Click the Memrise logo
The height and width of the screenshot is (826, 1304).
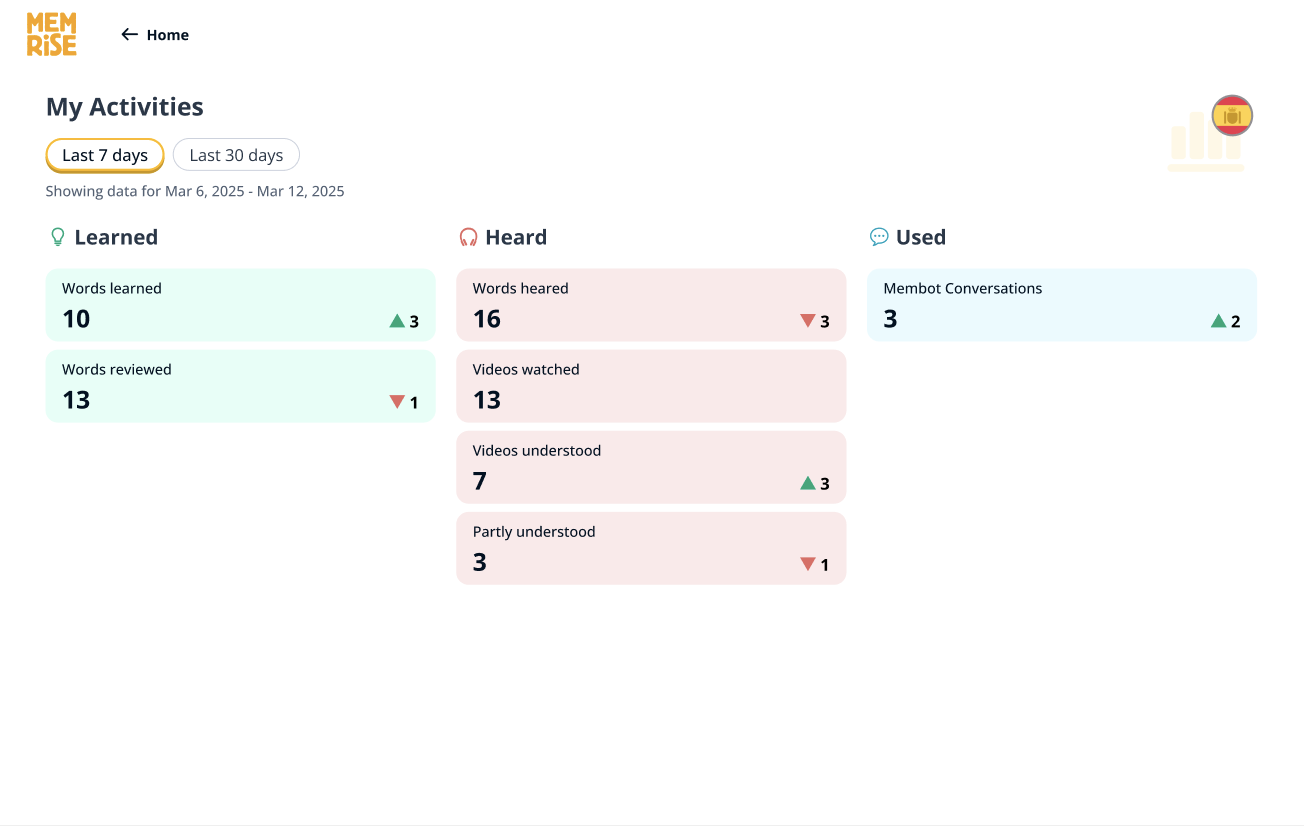pos(52,35)
